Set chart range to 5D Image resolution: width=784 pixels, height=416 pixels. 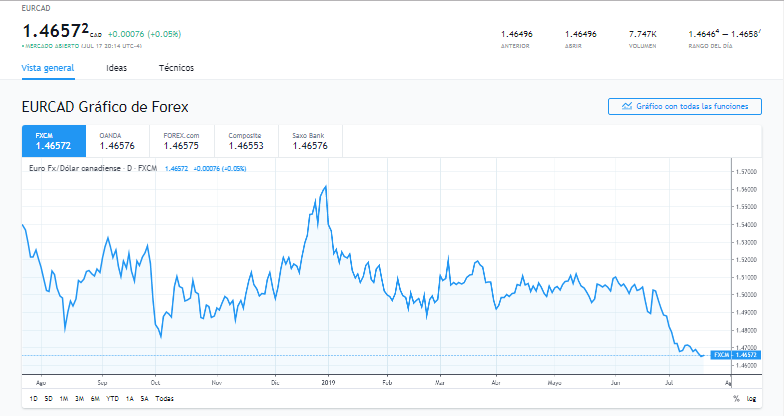48,398
